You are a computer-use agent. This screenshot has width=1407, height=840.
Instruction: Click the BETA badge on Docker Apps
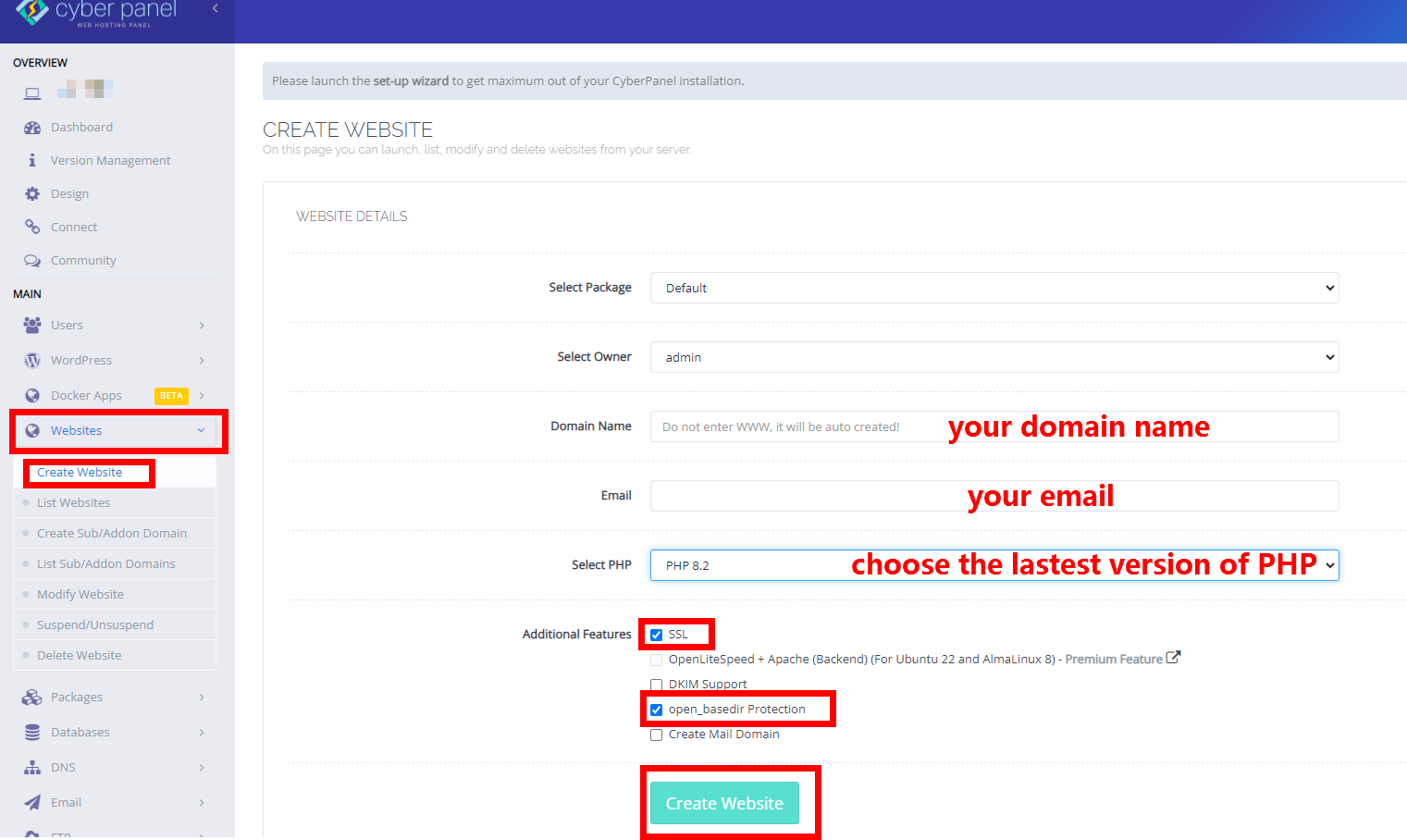pyautogui.click(x=171, y=396)
